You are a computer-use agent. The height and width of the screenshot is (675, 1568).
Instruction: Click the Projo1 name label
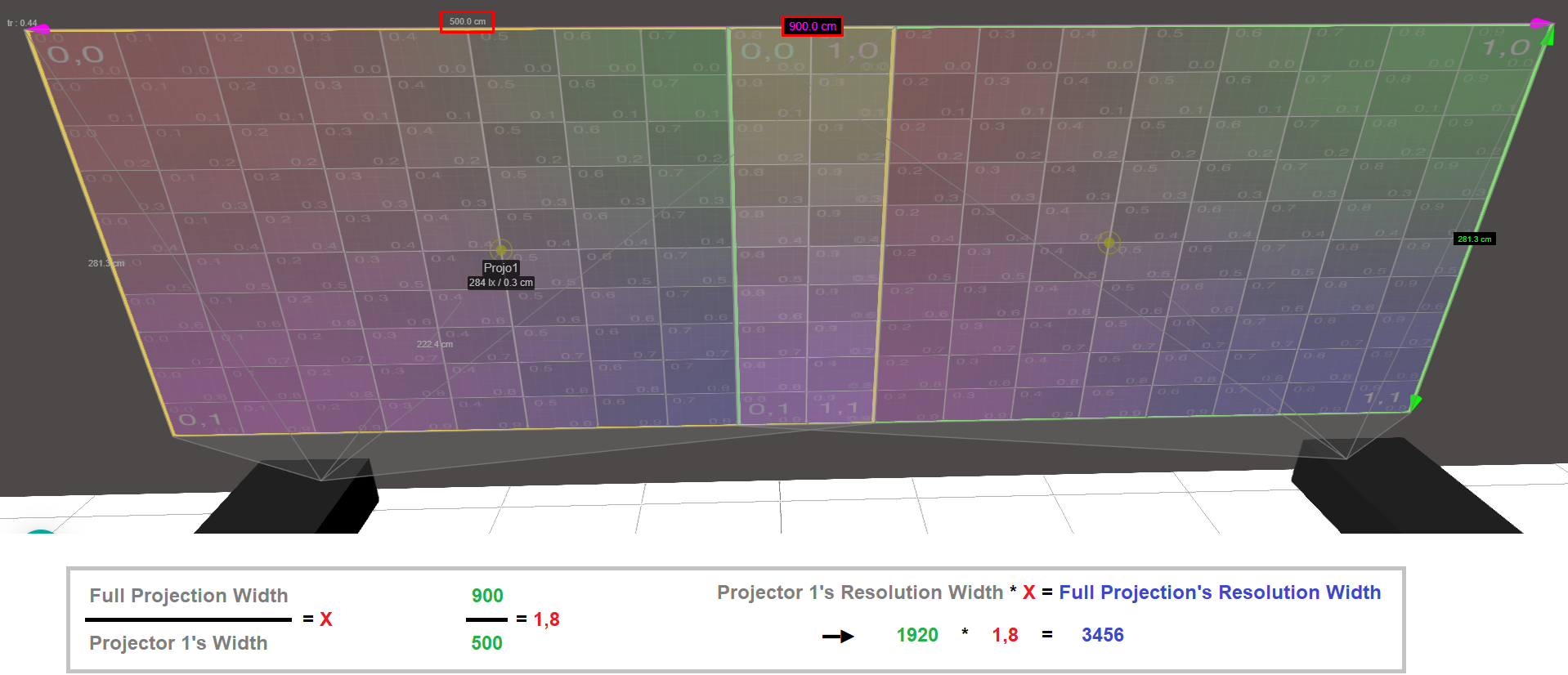click(500, 268)
